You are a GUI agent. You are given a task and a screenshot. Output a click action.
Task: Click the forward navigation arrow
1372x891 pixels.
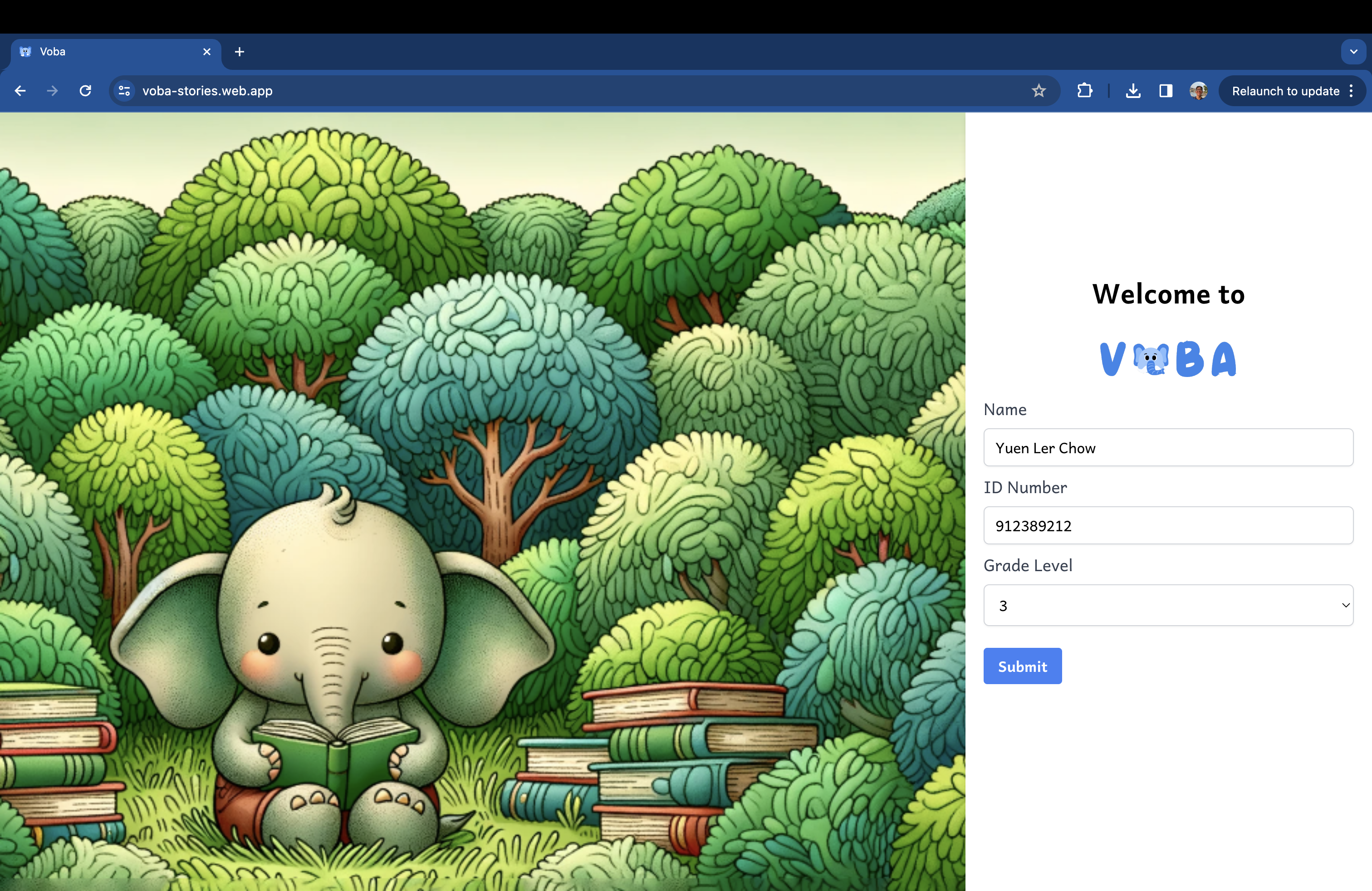(53, 91)
